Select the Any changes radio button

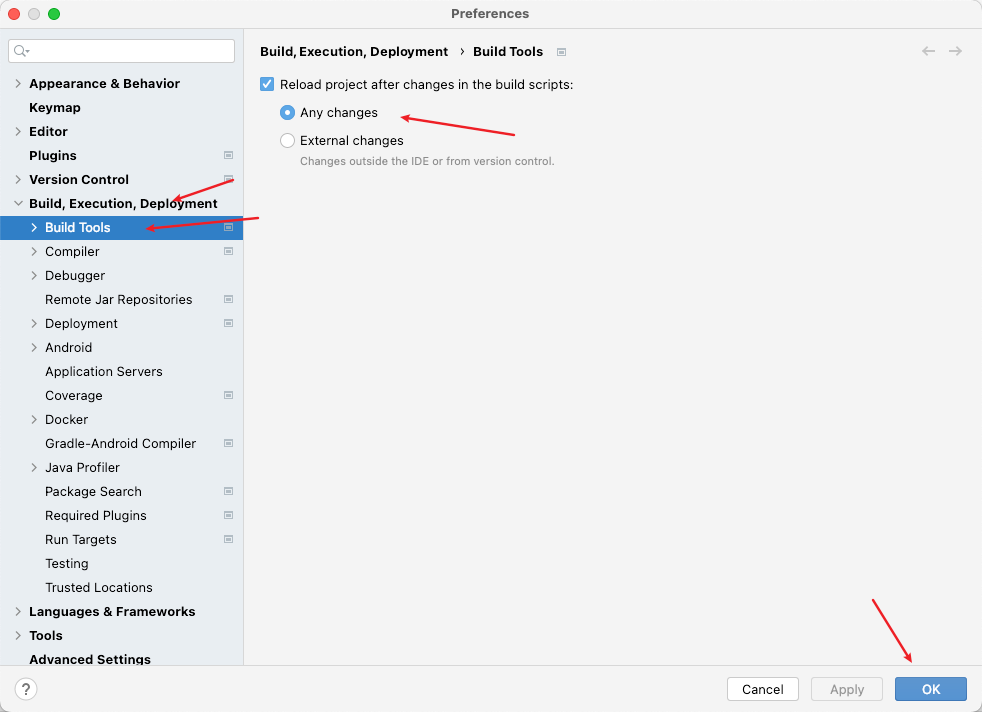tap(287, 113)
